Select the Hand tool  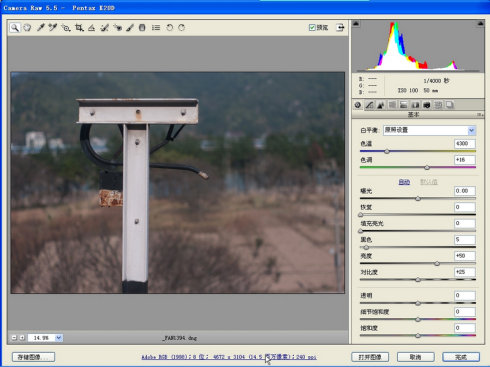coord(27,28)
